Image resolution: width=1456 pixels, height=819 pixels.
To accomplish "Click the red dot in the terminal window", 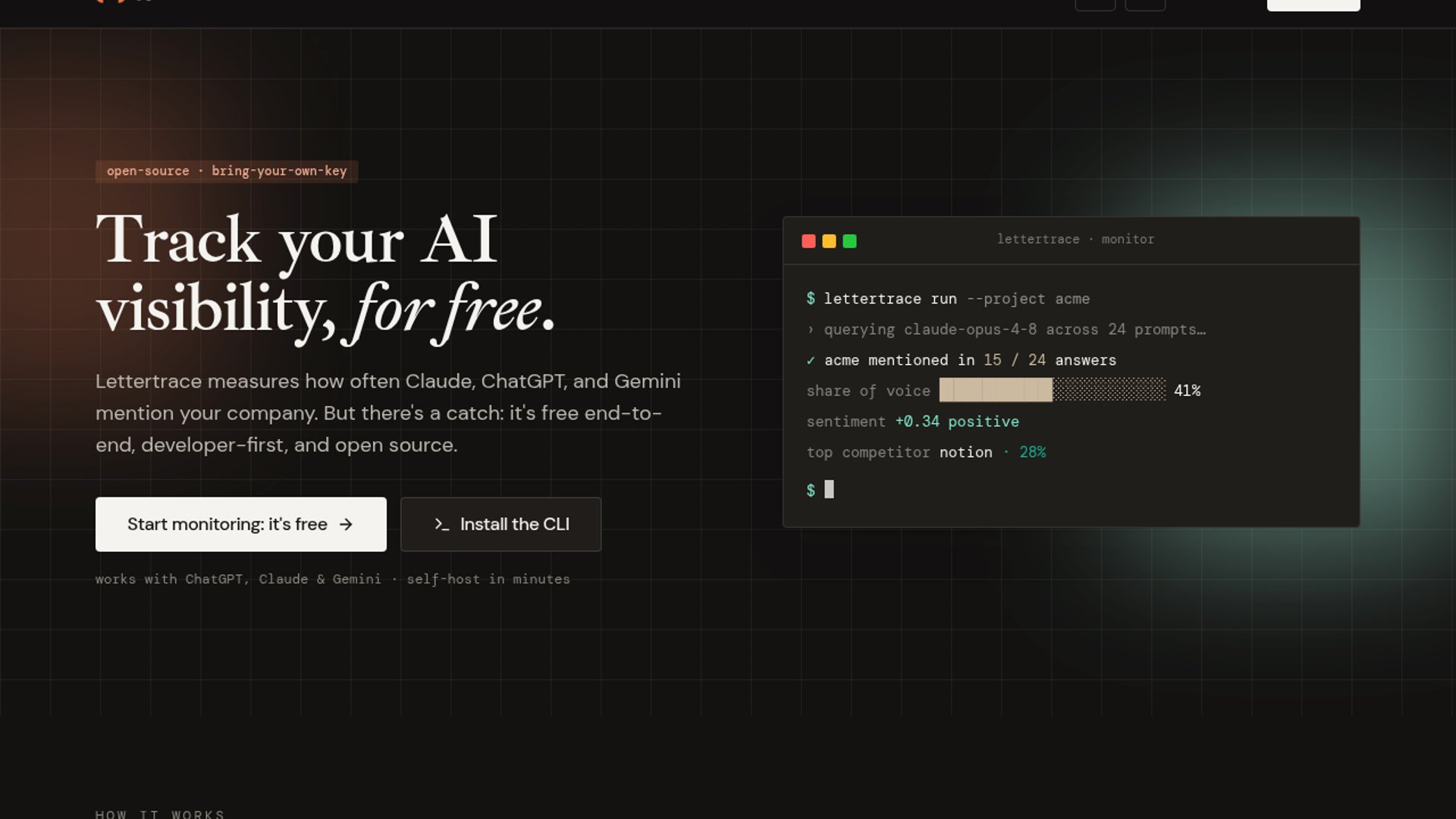I will [x=808, y=241].
